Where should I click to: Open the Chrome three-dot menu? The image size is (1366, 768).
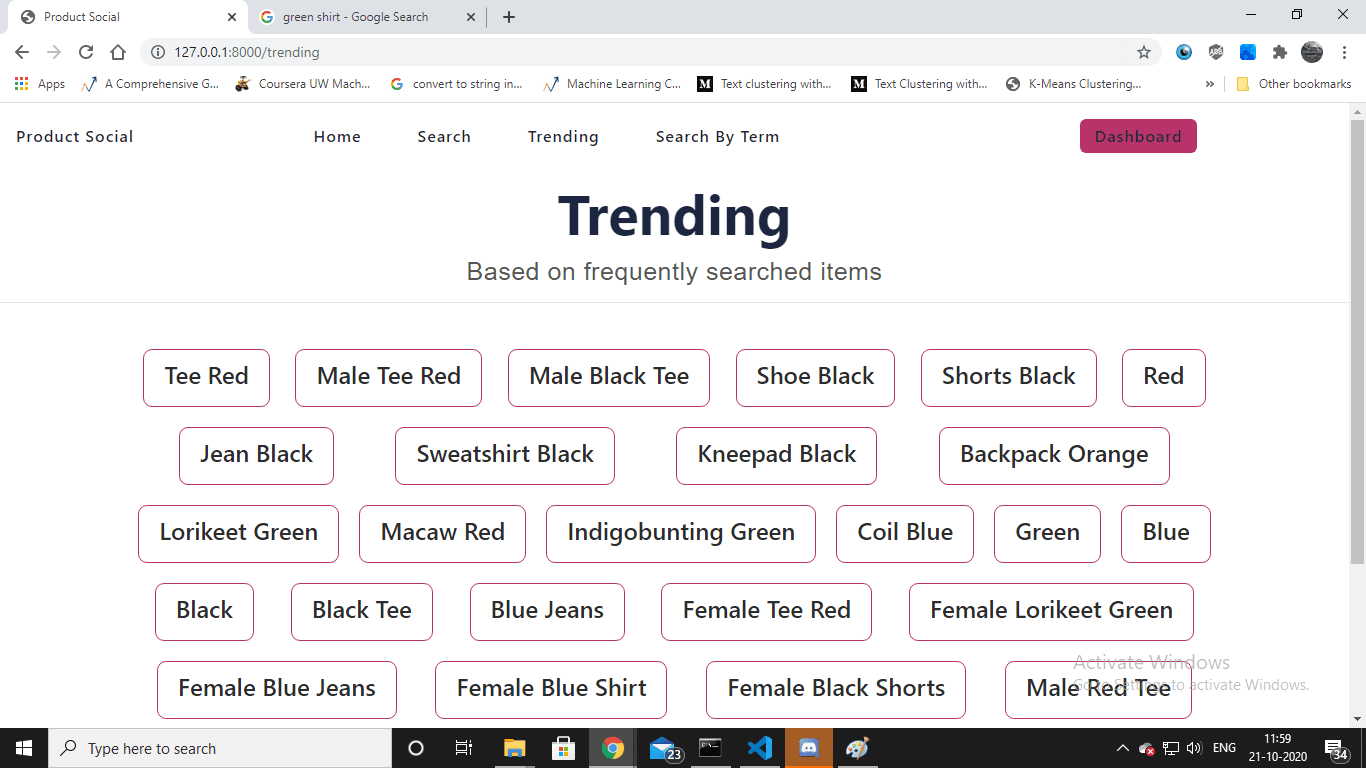(1345, 52)
